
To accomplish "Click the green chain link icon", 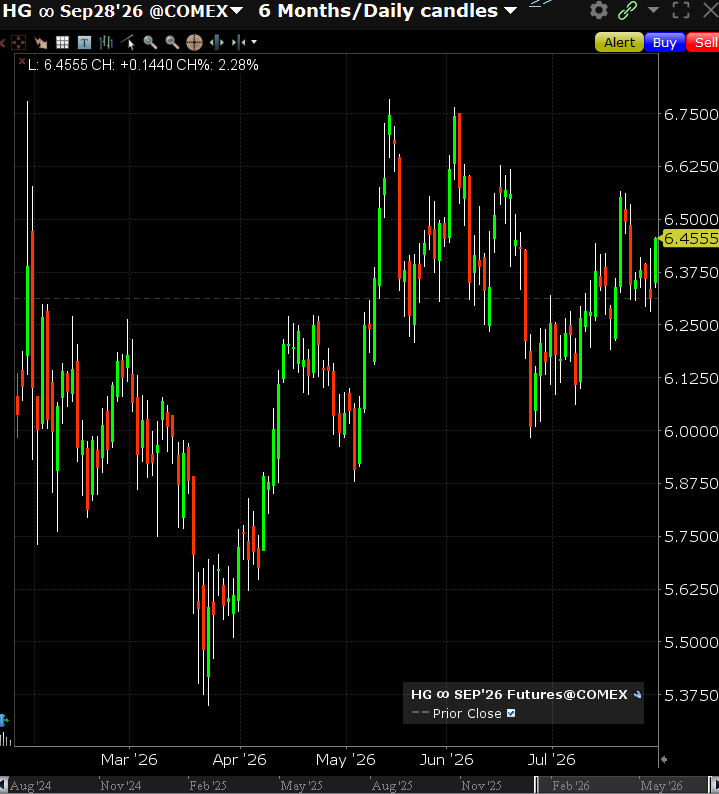I will [627, 10].
